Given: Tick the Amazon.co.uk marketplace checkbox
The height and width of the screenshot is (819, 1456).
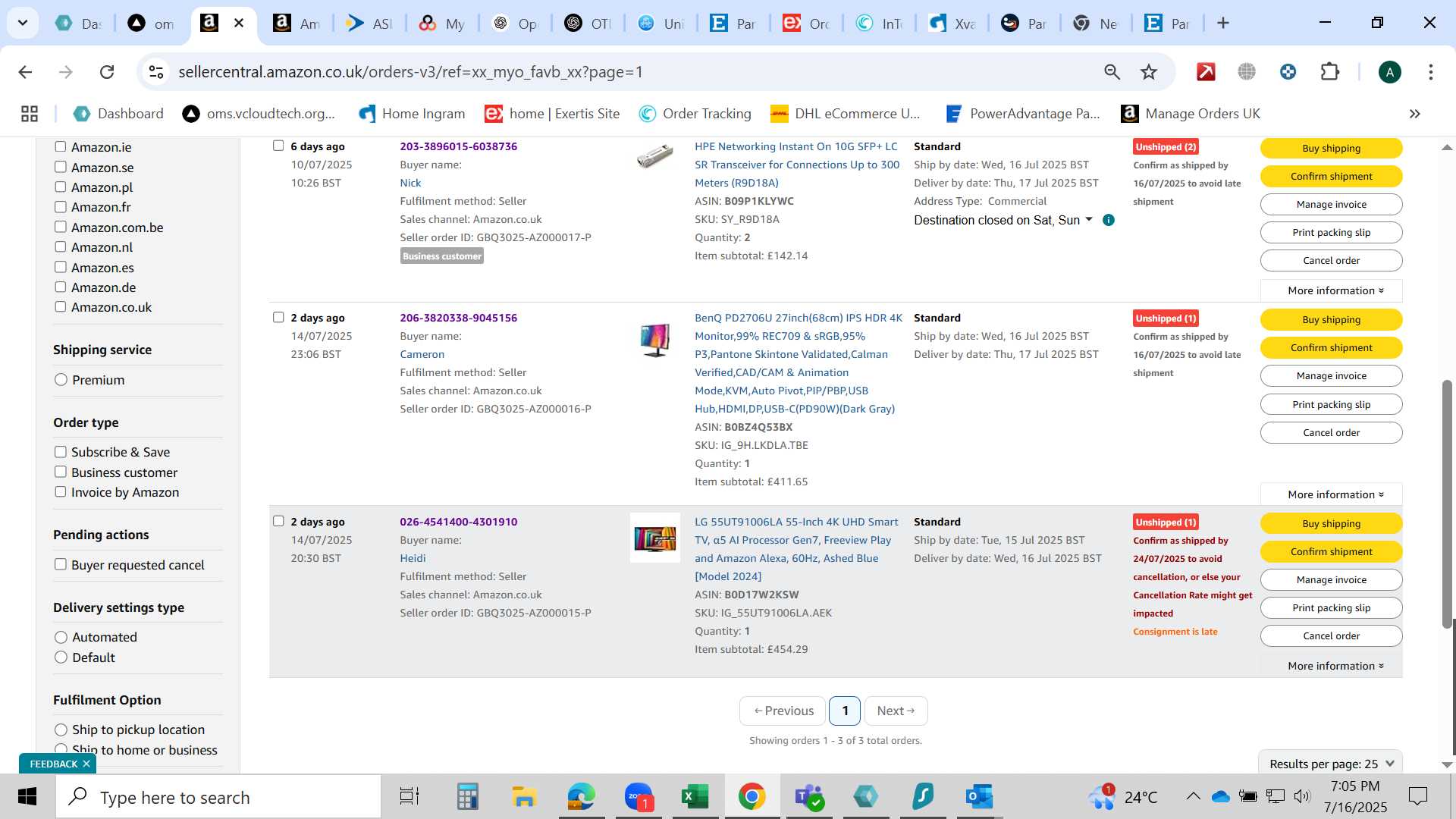Looking at the screenshot, I should pyautogui.click(x=61, y=307).
